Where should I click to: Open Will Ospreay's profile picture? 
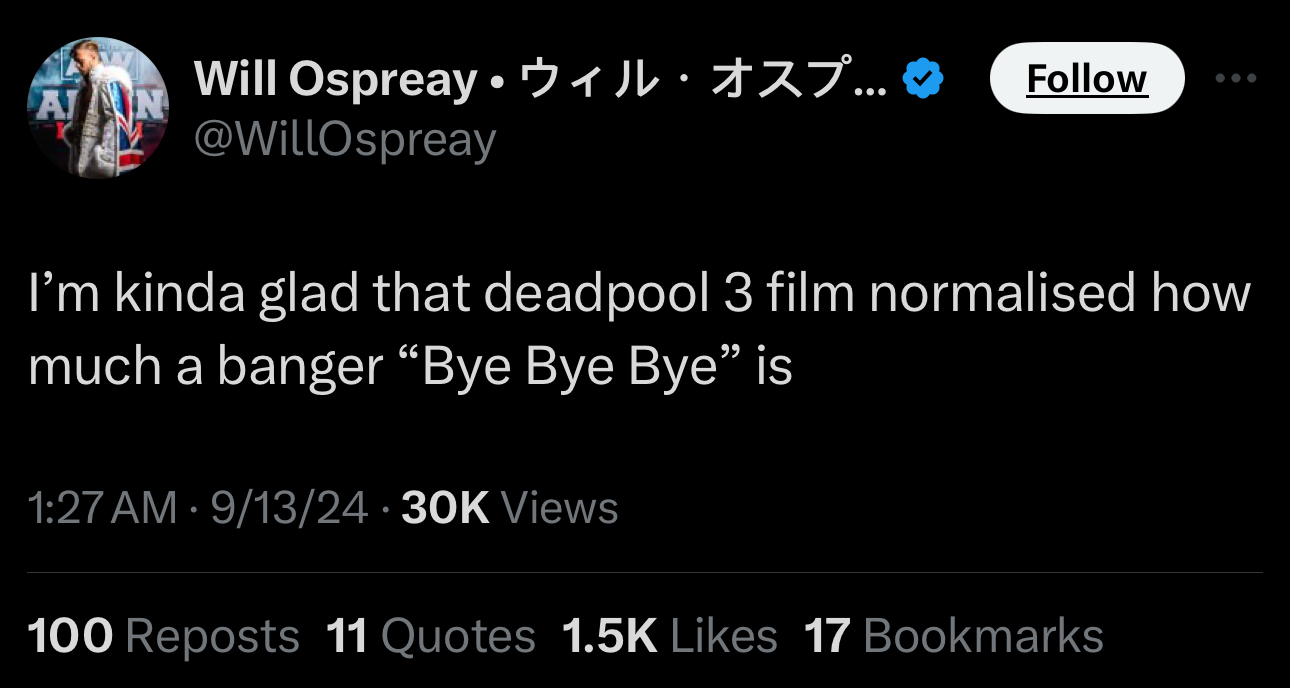click(x=97, y=108)
